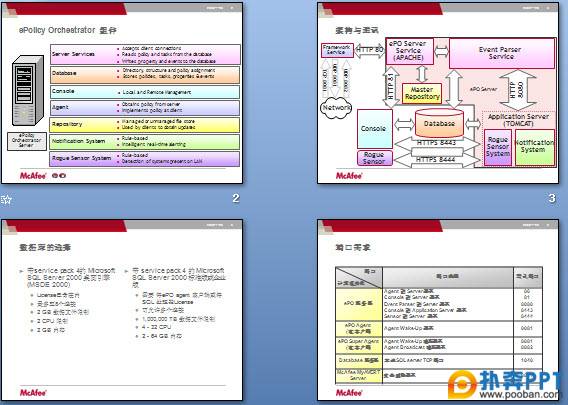Click the 'Database' cylinder in slide 3
568x405 pixels.
point(439,123)
